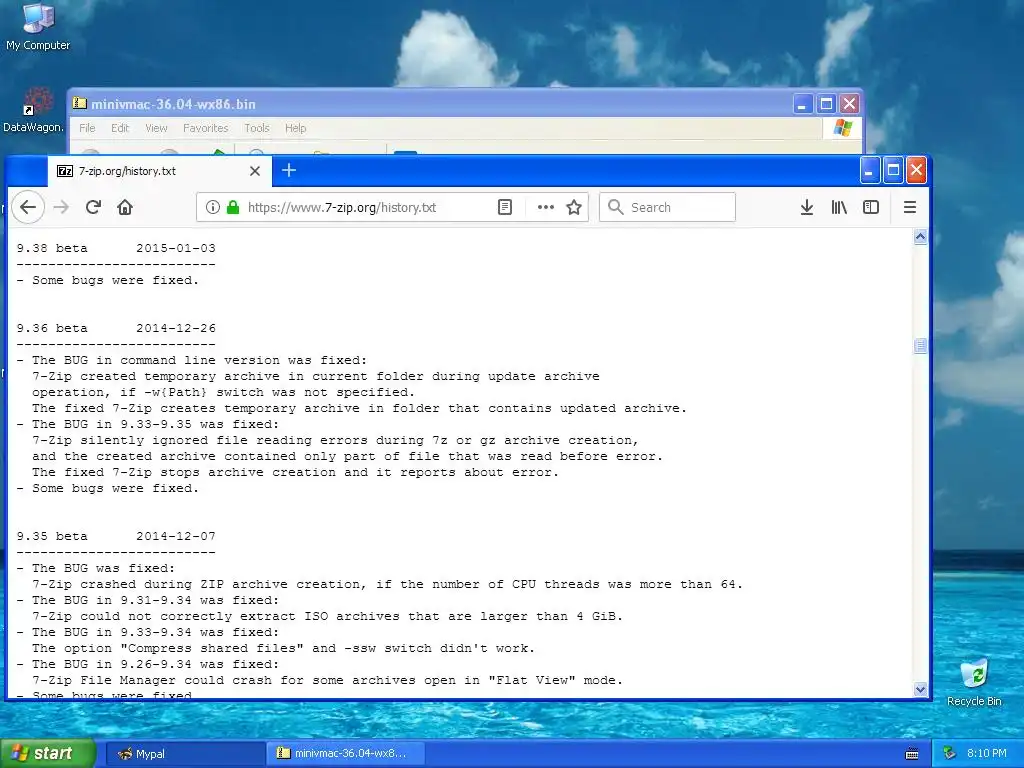Open Tools menu in minivmac window

(257, 128)
